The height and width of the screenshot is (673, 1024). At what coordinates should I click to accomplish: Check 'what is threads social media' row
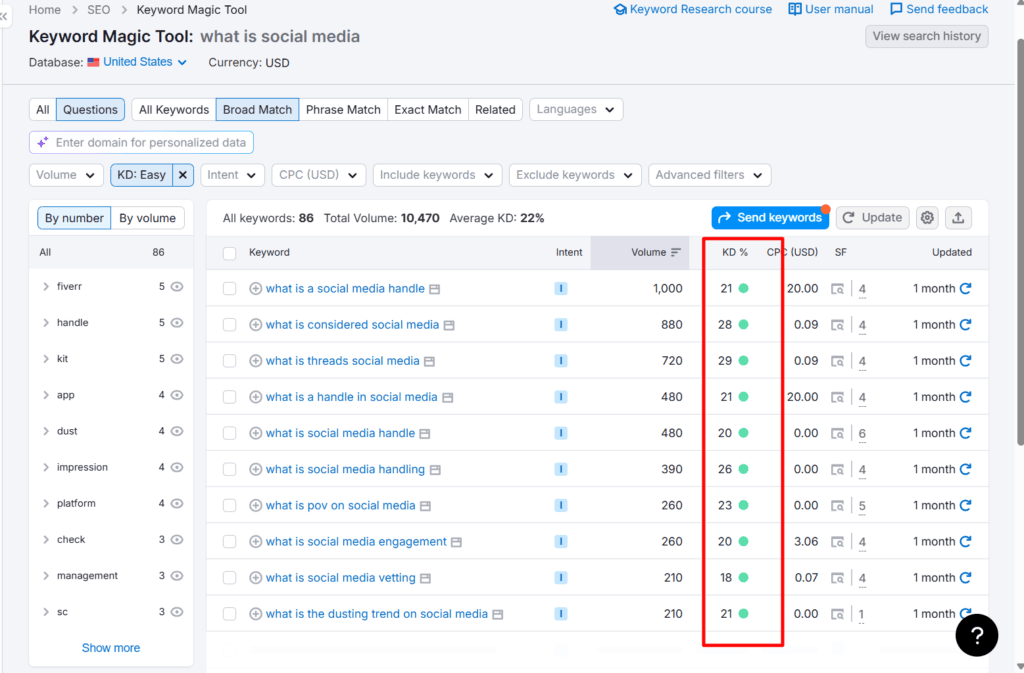(229, 361)
